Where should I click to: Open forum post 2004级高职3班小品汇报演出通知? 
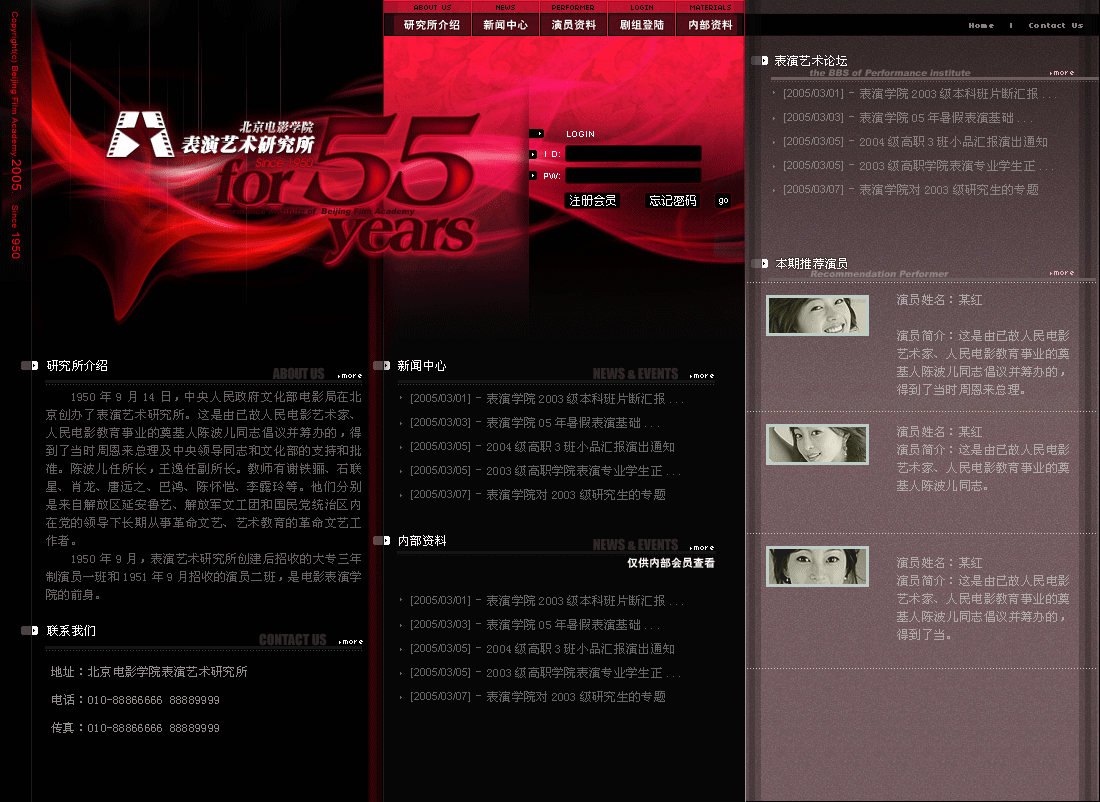click(x=915, y=141)
